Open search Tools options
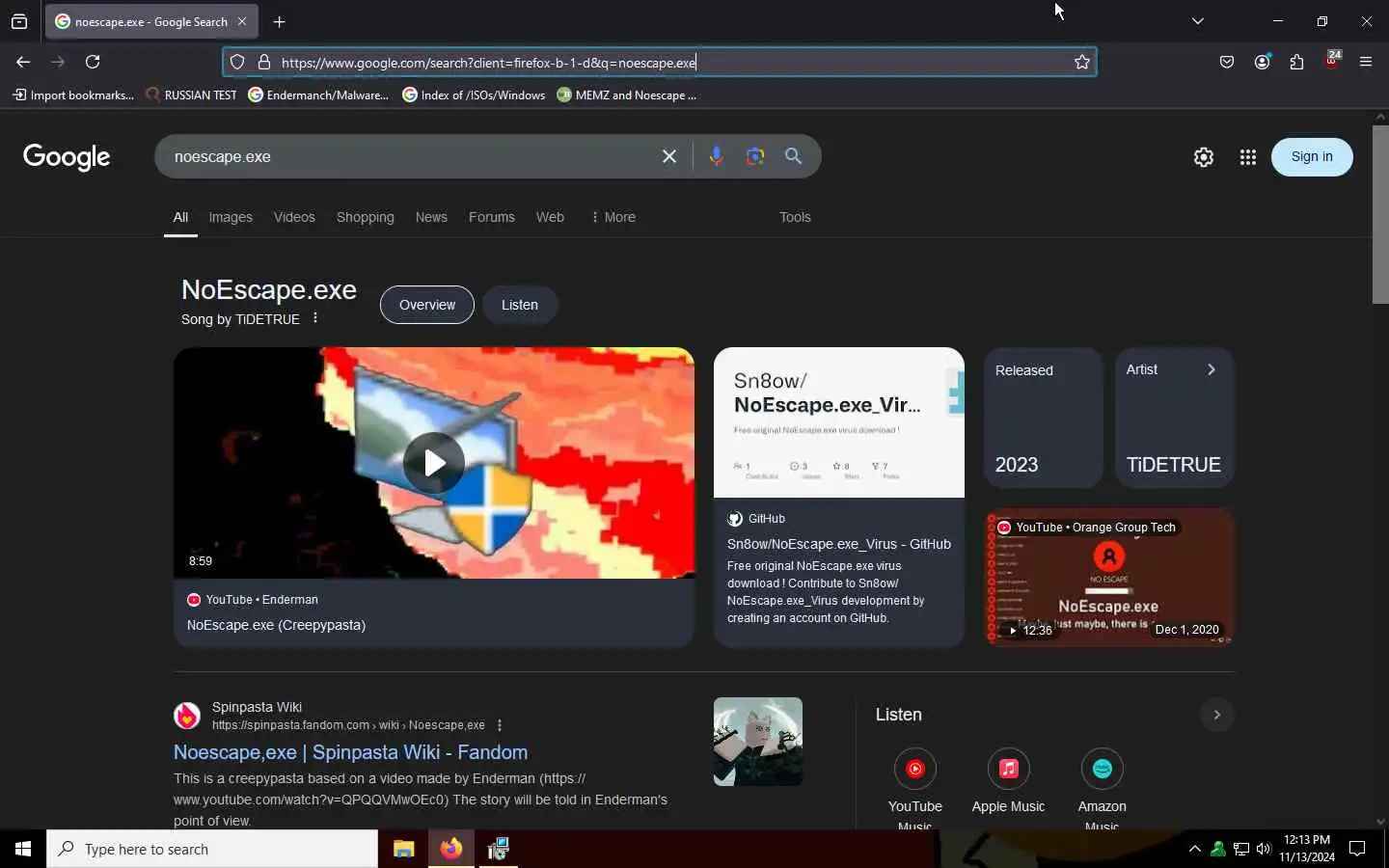Viewport: 1389px width, 868px height. click(795, 217)
